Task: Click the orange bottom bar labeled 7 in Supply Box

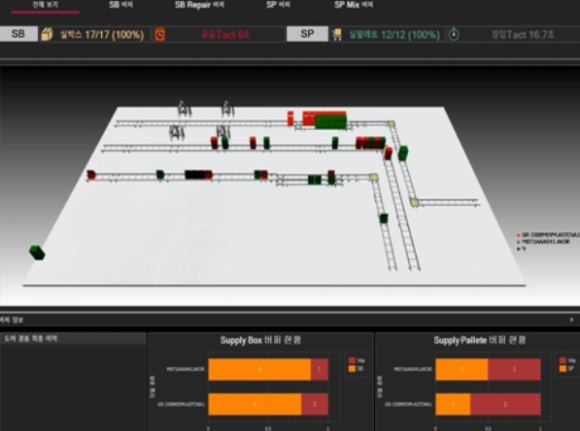Action: 255,404
